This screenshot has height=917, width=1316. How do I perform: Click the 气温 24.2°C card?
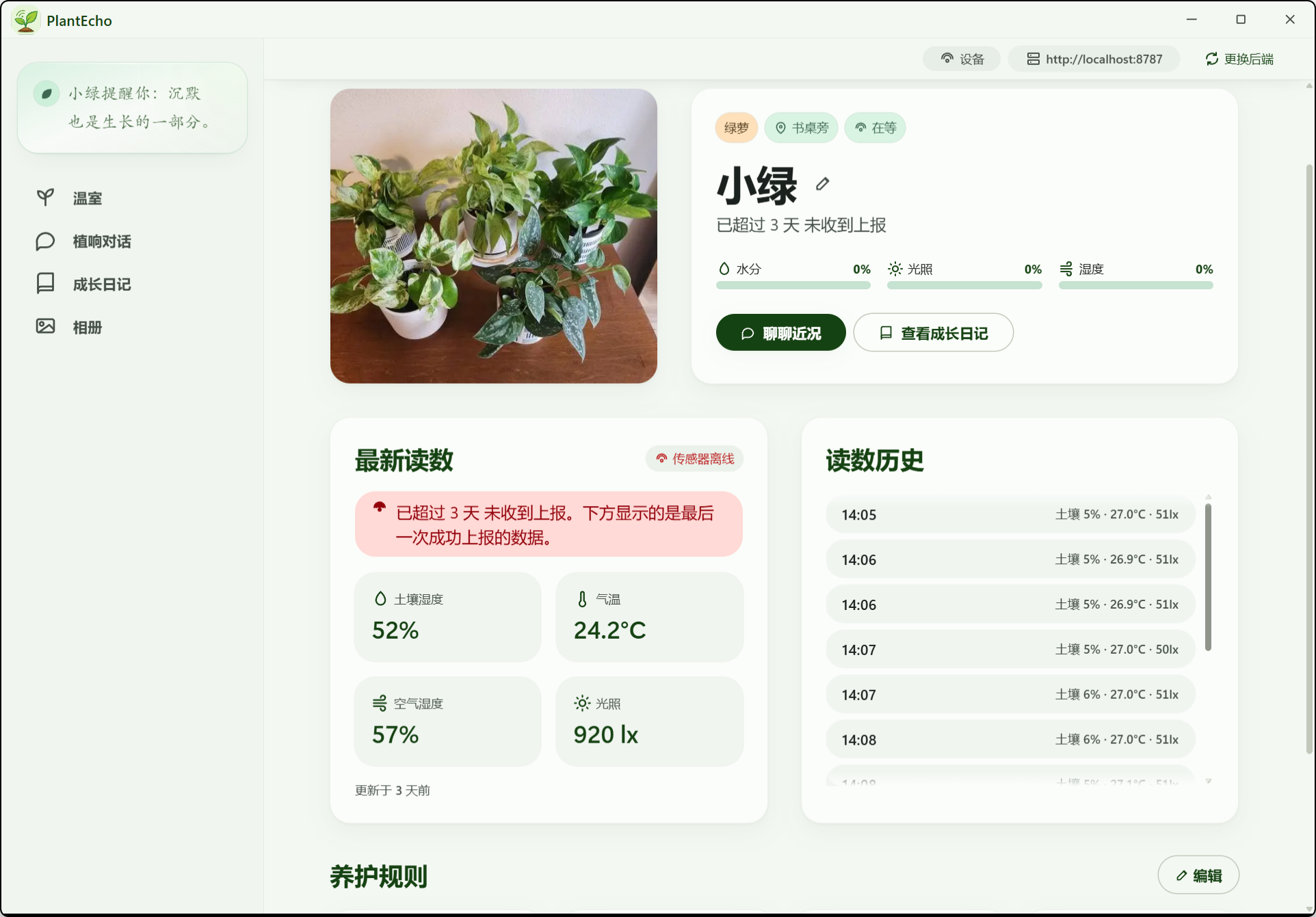[x=650, y=617]
